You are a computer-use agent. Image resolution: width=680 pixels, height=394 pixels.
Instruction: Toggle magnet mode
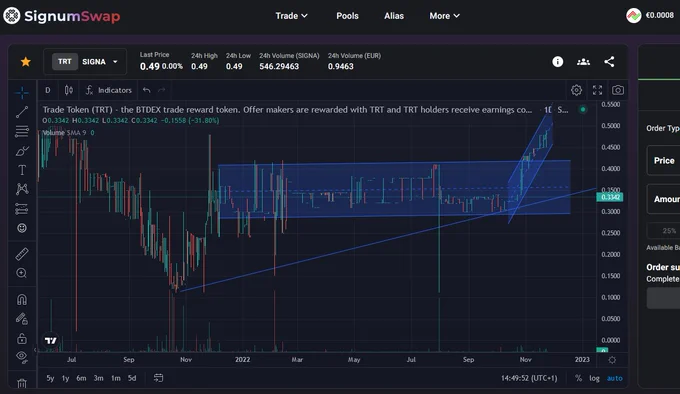[22, 300]
